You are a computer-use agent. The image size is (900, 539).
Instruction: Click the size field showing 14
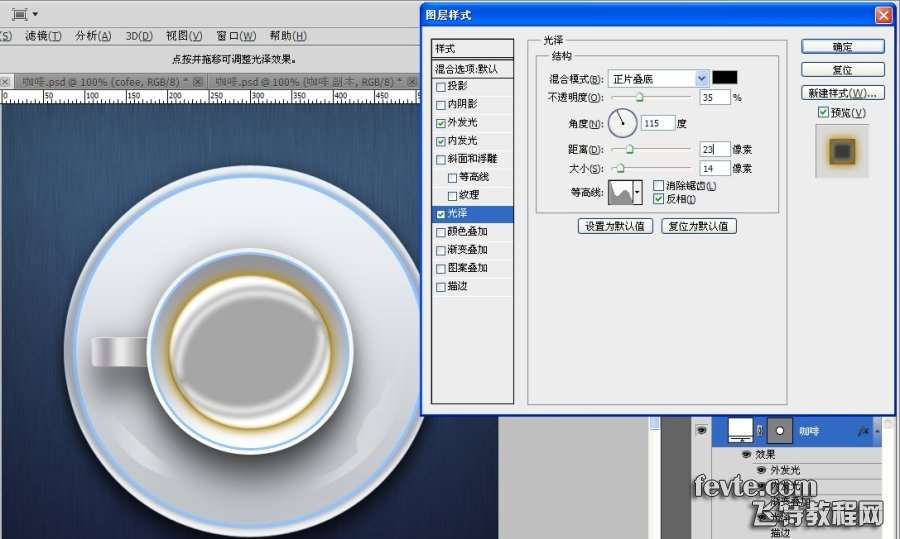tap(715, 168)
